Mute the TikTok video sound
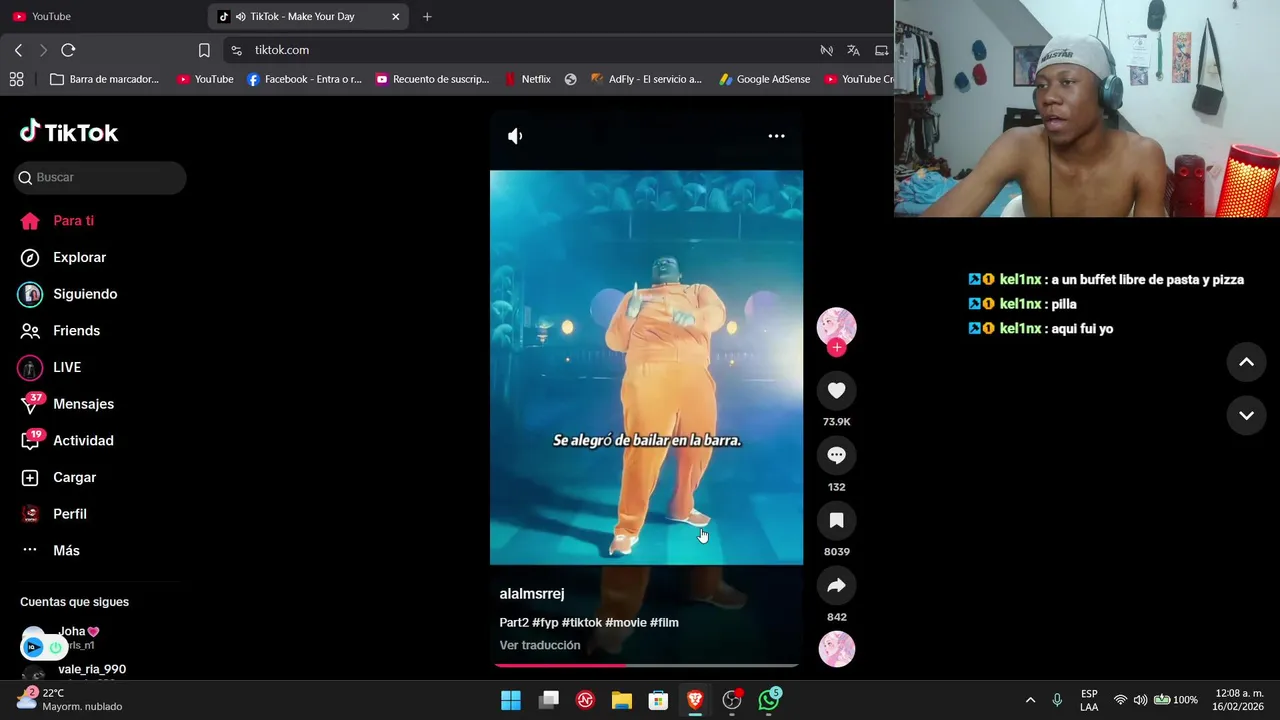Image resolution: width=1280 pixels, height=720 pixels. pyautogui.click(x=515, y=136)
